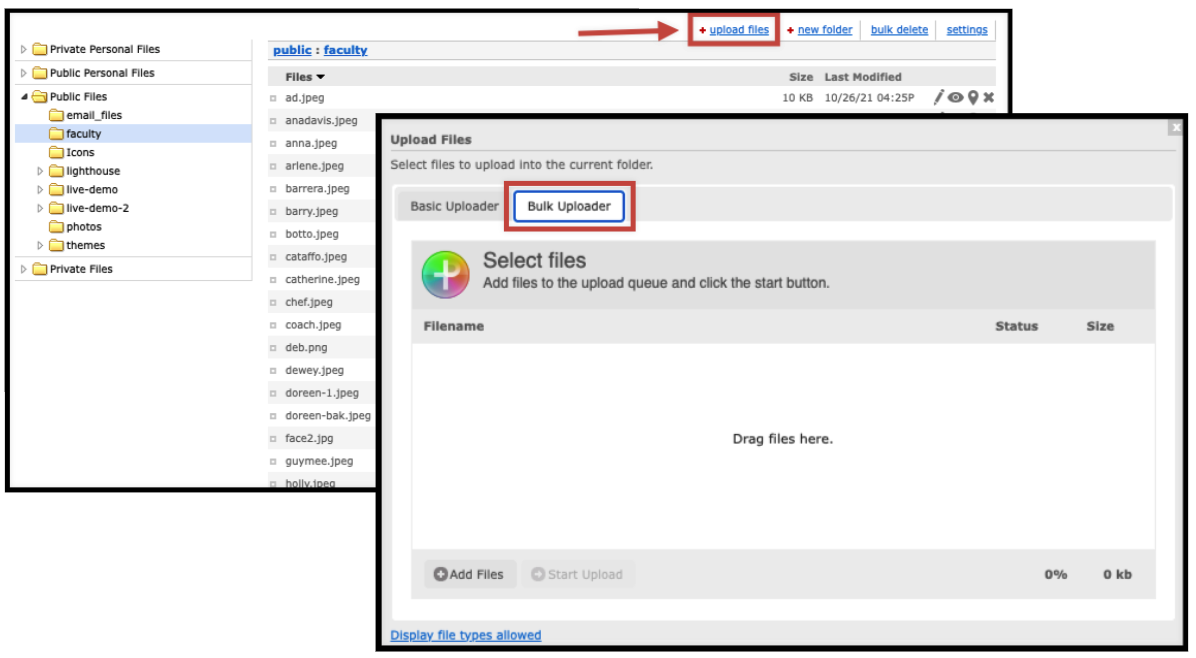Collapse the Public Files tree node

pos(24,97)
